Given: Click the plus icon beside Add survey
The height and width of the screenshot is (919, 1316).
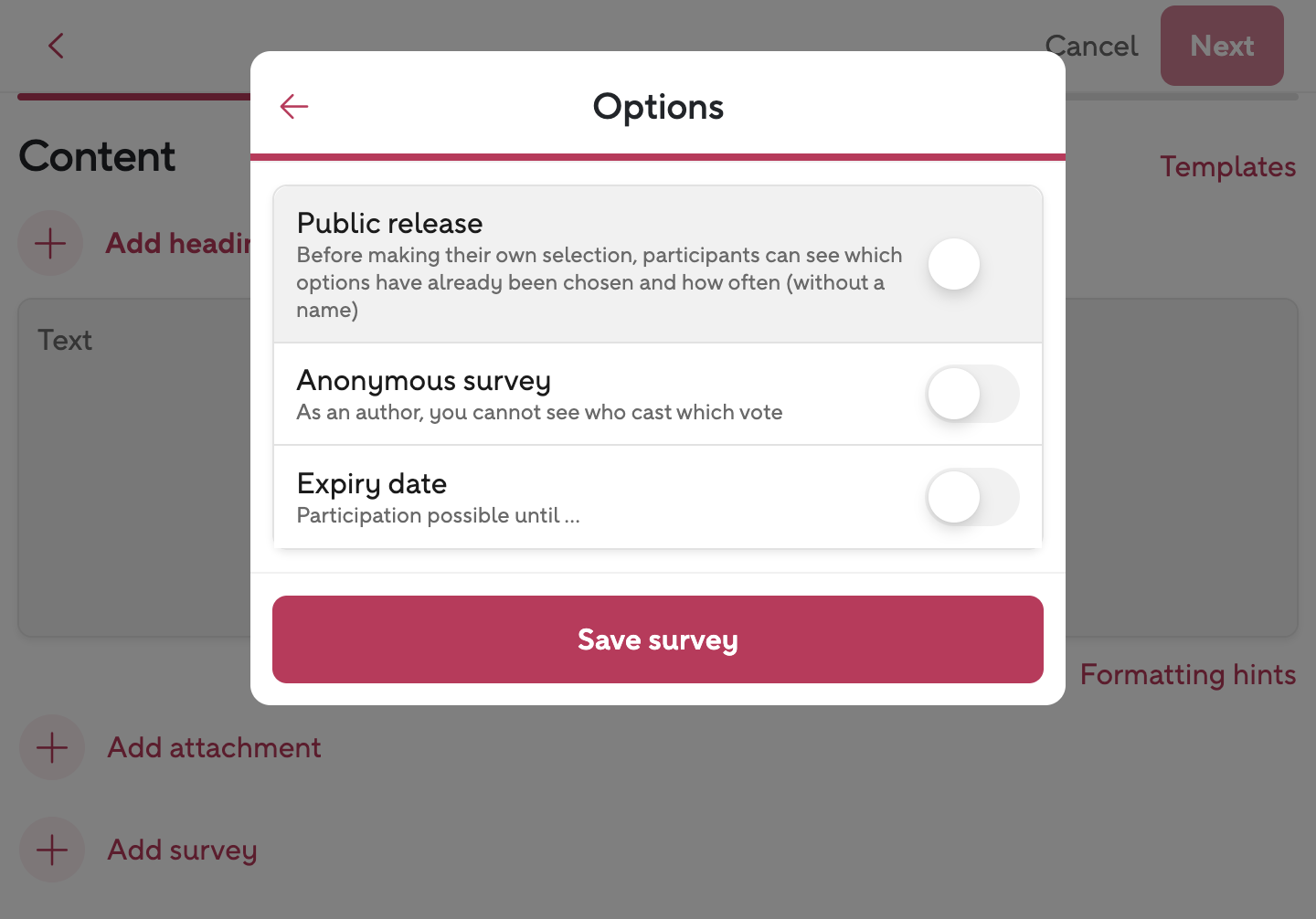Looking at the screenshot, I should click(52, 850).
